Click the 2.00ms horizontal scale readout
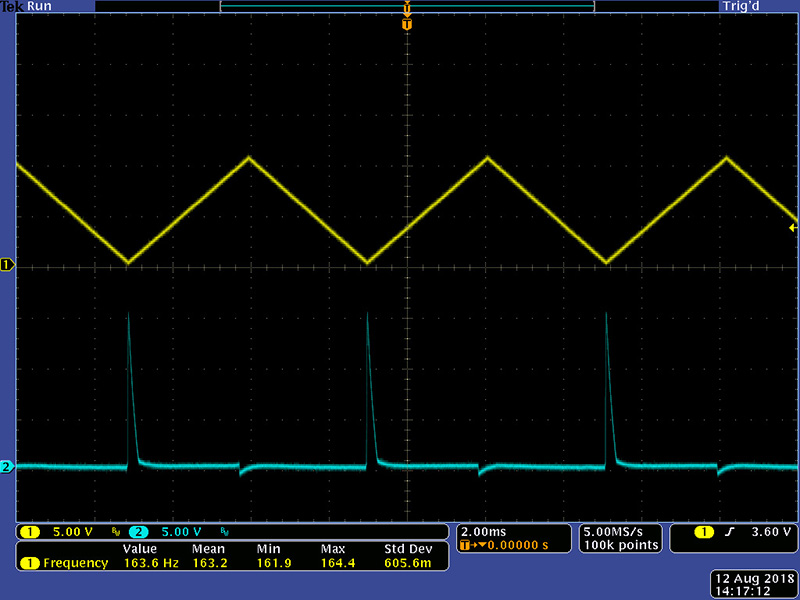This screenshot has width=800, height=600. coord(485,531)
